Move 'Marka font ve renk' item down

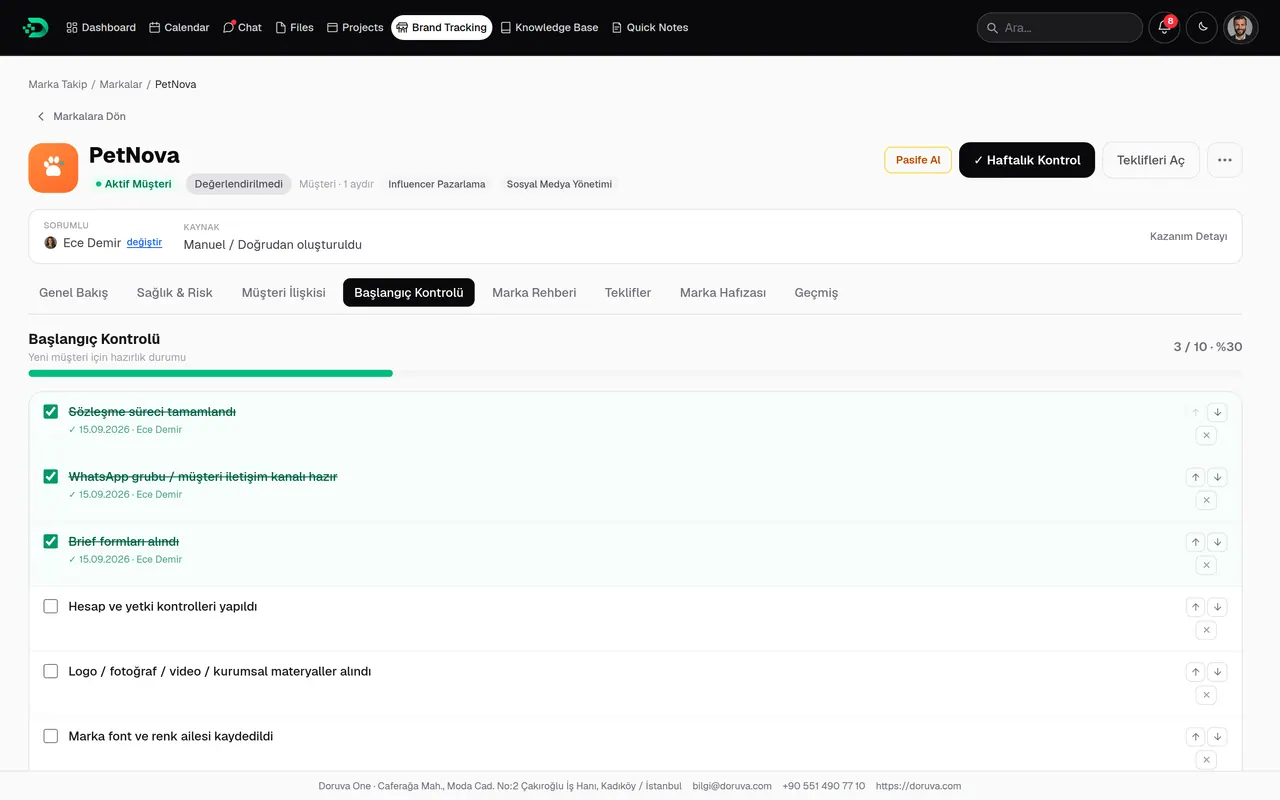click(1217, 737)
